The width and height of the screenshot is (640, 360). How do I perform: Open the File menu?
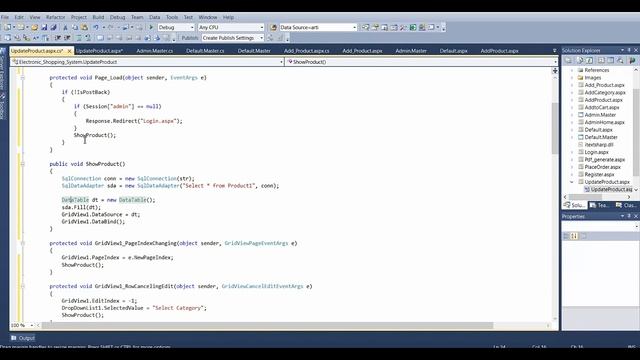tap(5, 17)
